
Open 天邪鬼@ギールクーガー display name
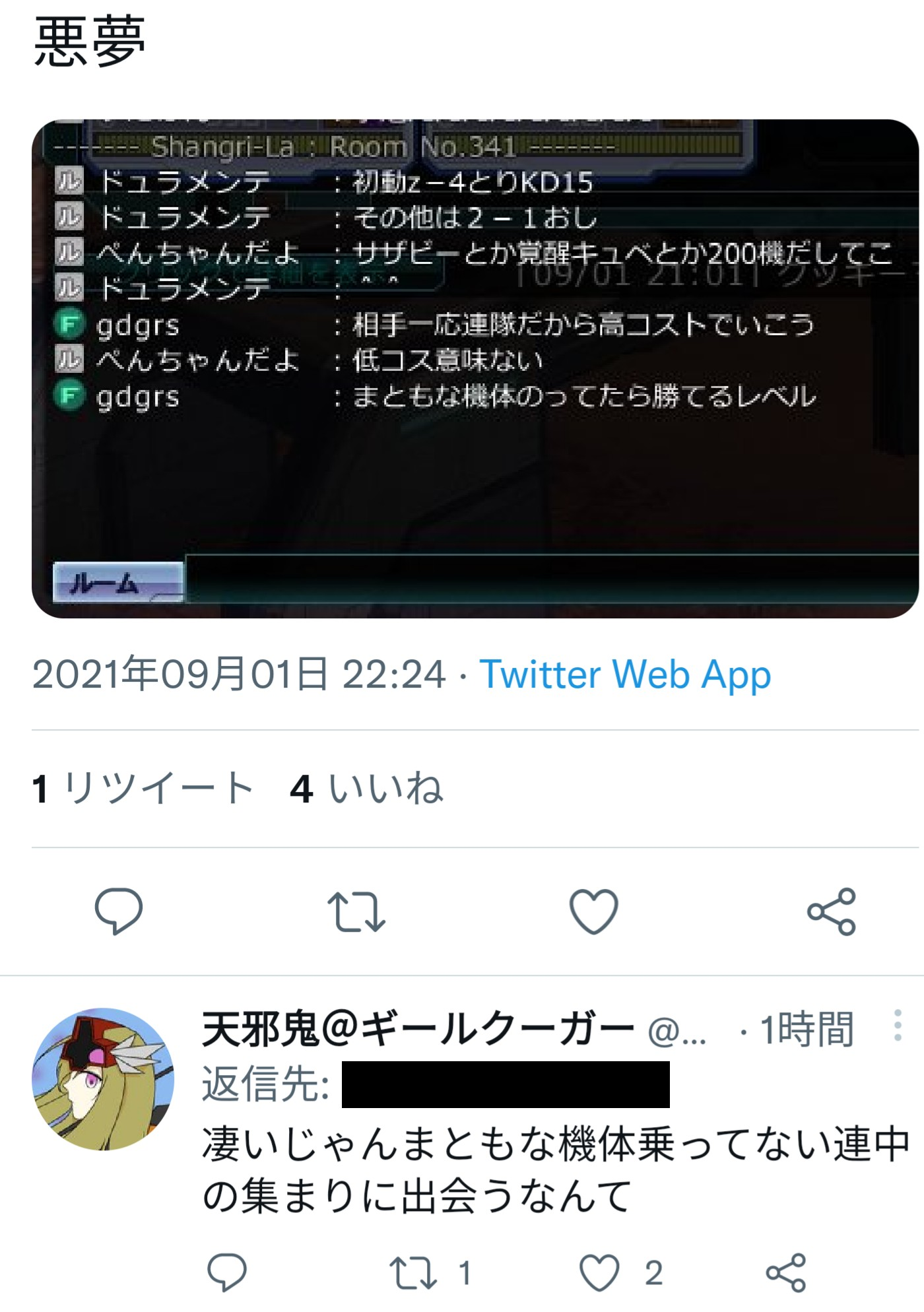click(418, 1029)
